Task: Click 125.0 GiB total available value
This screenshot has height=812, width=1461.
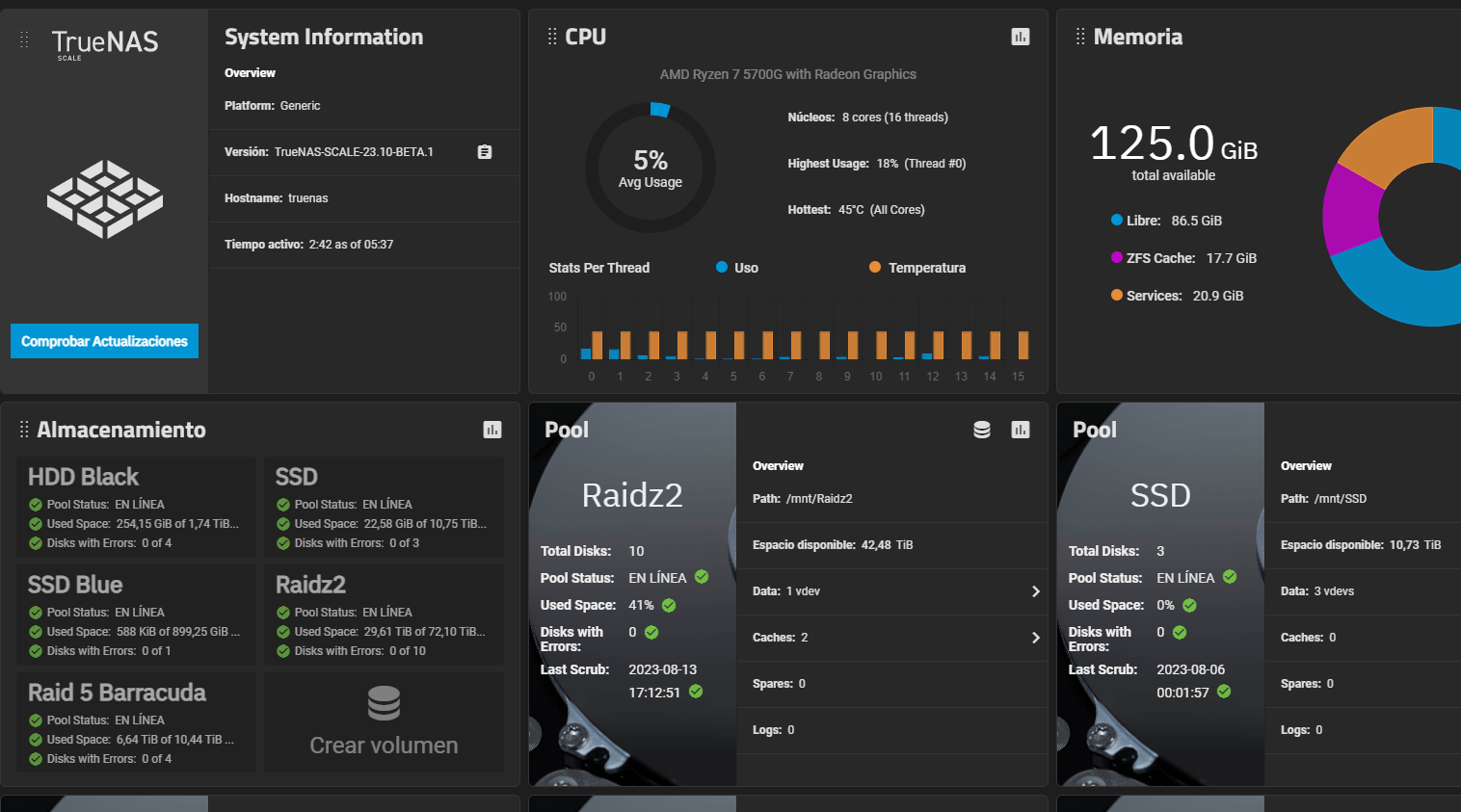Action: tap(1173, 144)
